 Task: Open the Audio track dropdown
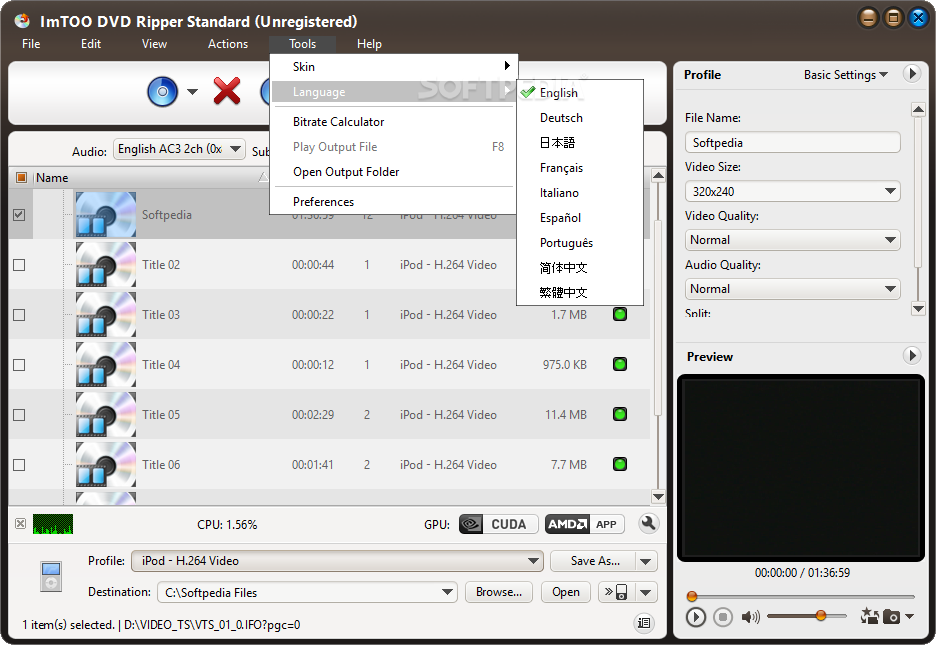click(179, 149)
